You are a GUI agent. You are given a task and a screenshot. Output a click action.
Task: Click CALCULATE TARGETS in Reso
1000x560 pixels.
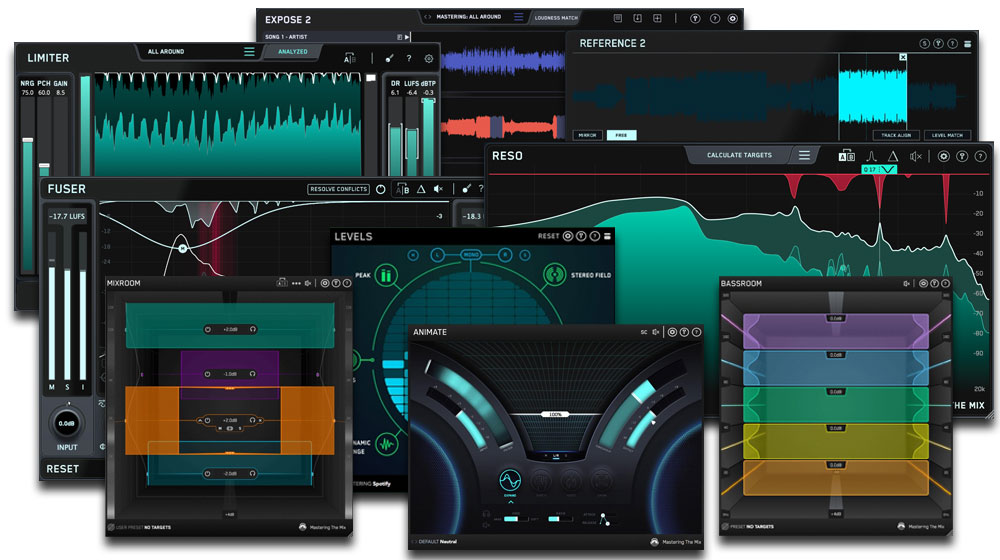tap(739, 155)
